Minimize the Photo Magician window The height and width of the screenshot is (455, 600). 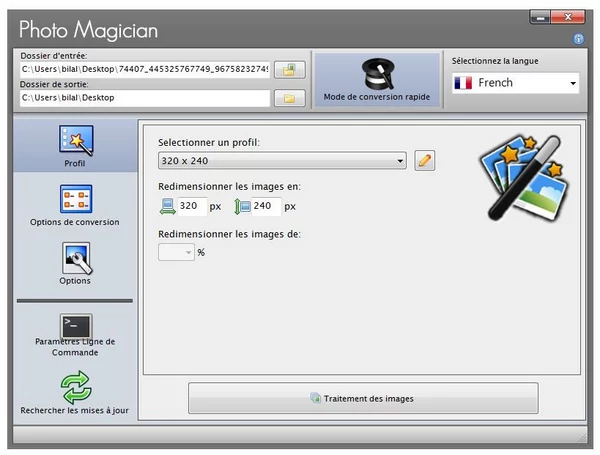[540, 17]
